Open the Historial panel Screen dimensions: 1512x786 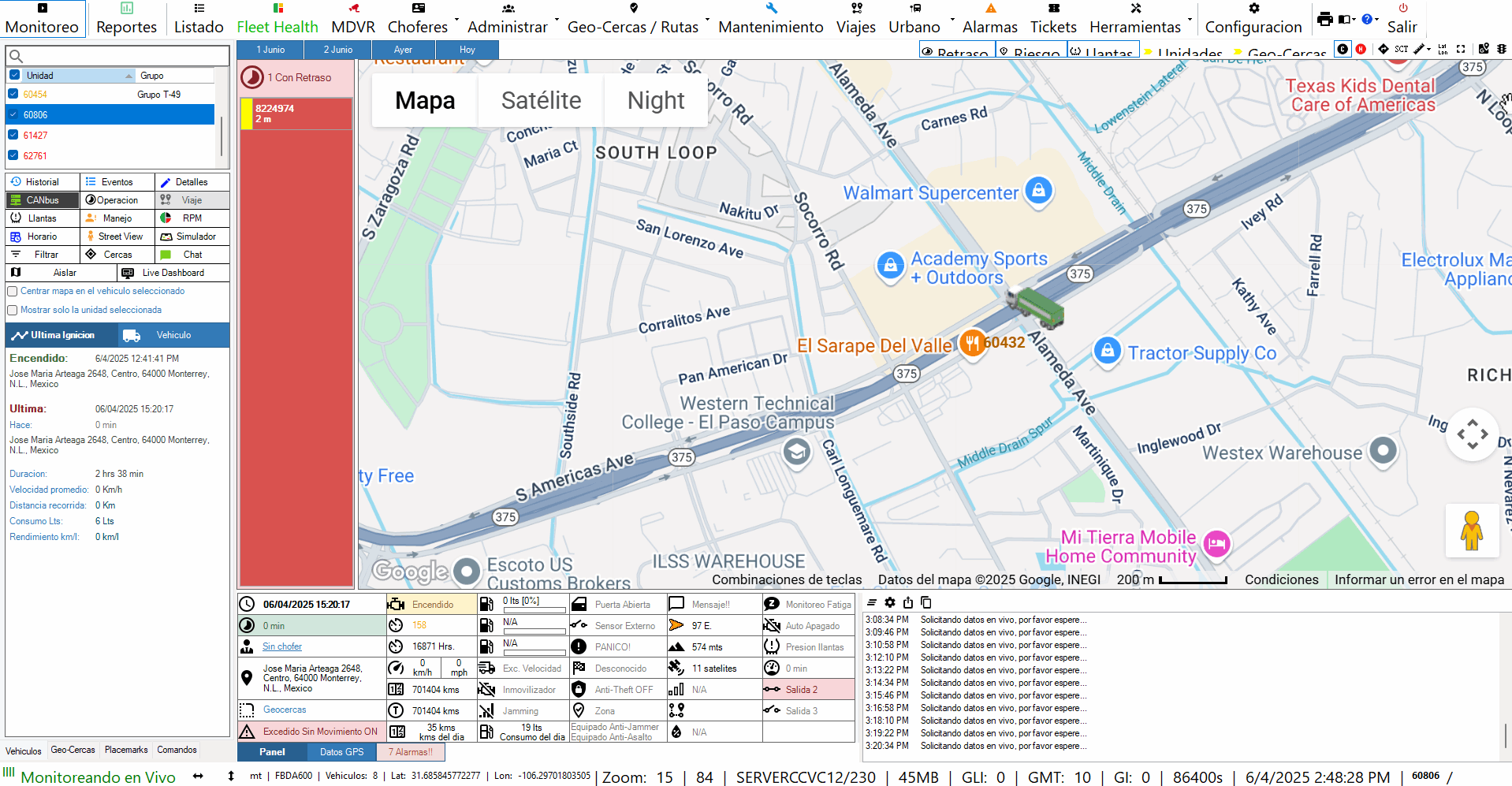point(43,182)
